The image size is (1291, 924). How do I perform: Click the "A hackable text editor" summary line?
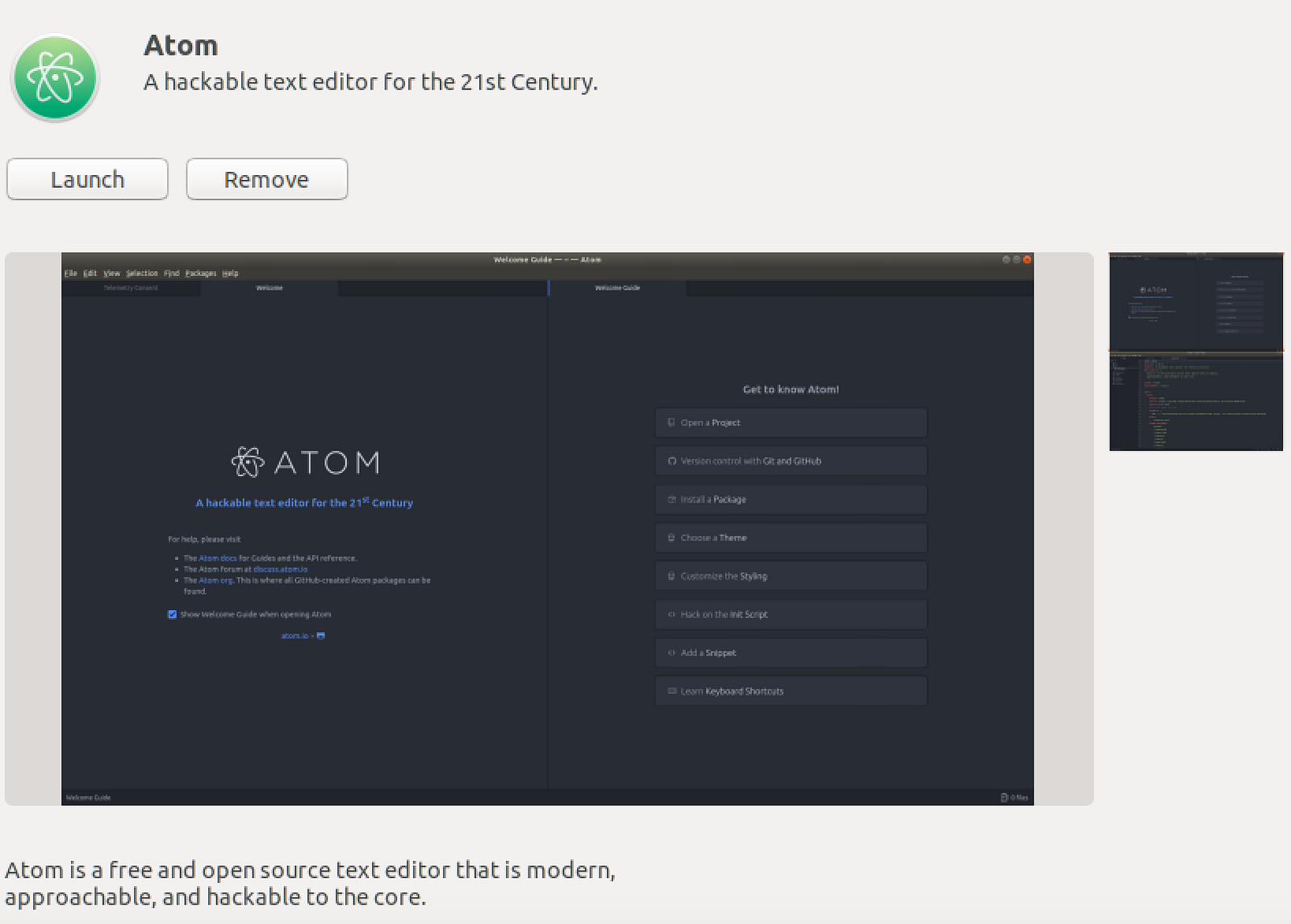point(370,82)
